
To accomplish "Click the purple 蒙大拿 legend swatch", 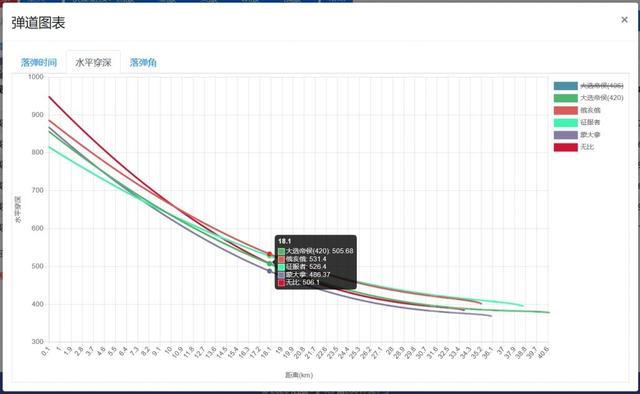I will click(x=566, y=135).
